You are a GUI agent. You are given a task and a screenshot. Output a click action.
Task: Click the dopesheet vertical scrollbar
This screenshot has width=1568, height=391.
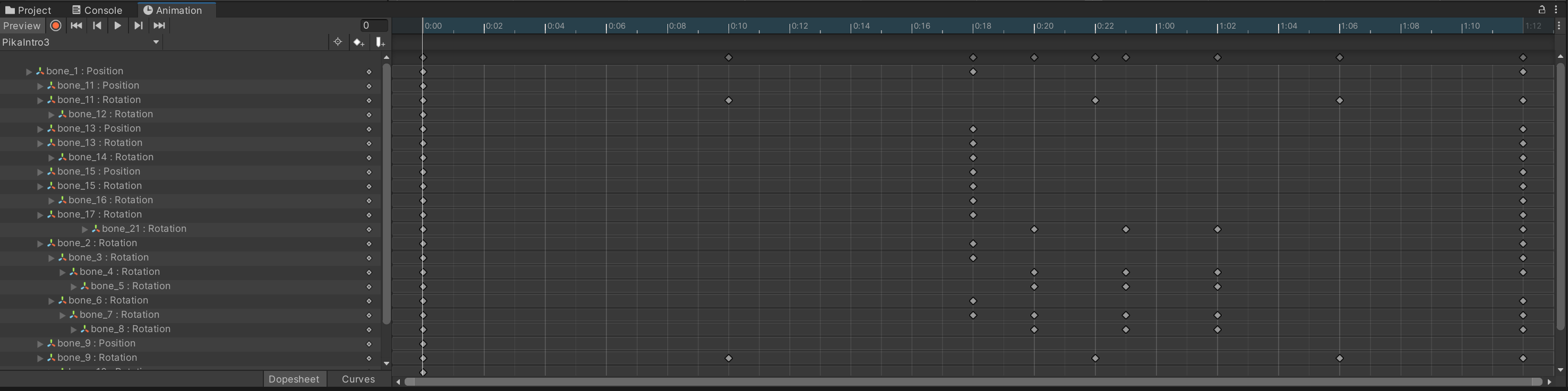pos(1560,196)
